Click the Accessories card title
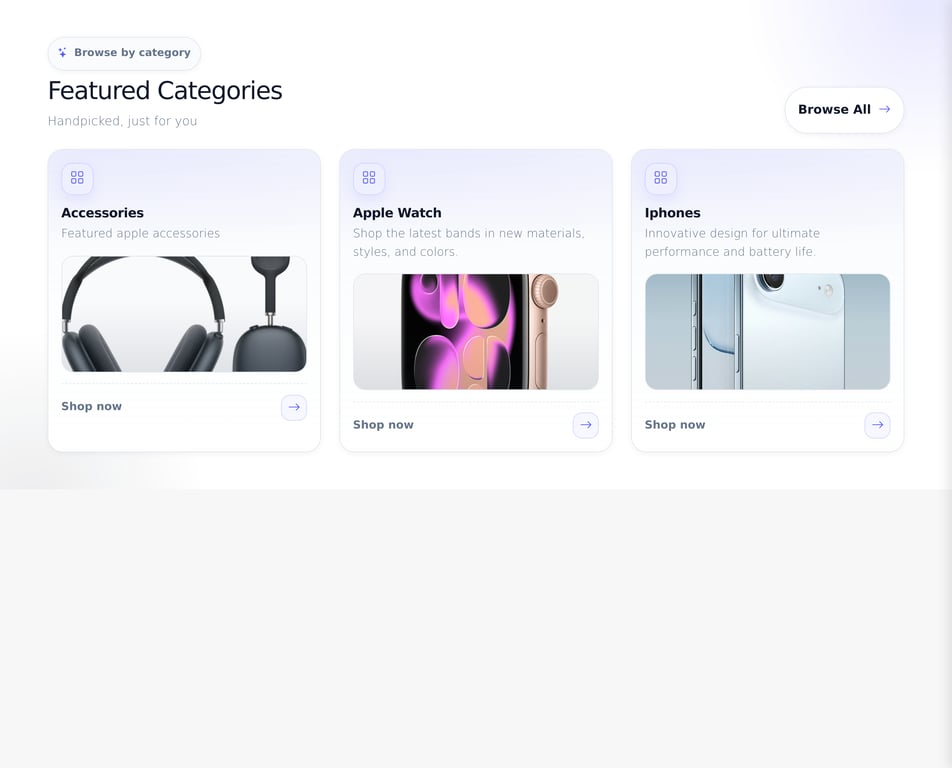 point(103,212)
